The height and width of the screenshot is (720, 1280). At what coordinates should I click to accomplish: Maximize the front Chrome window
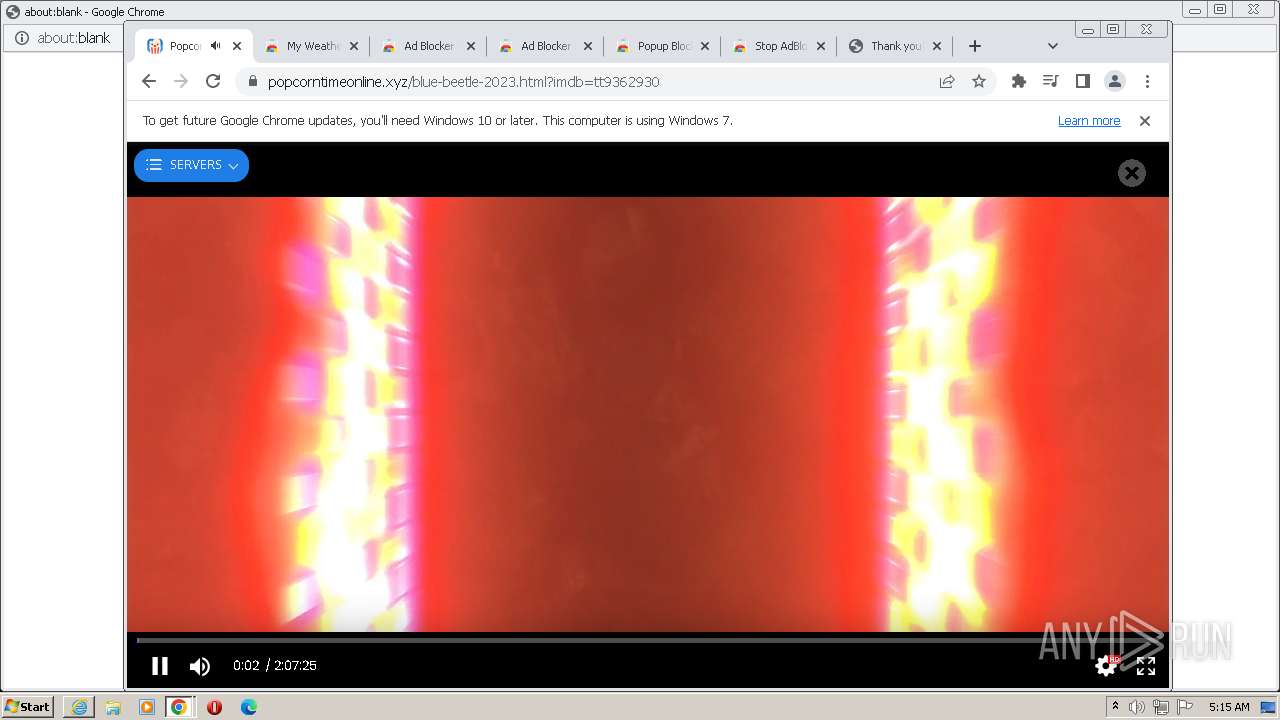1113,30
